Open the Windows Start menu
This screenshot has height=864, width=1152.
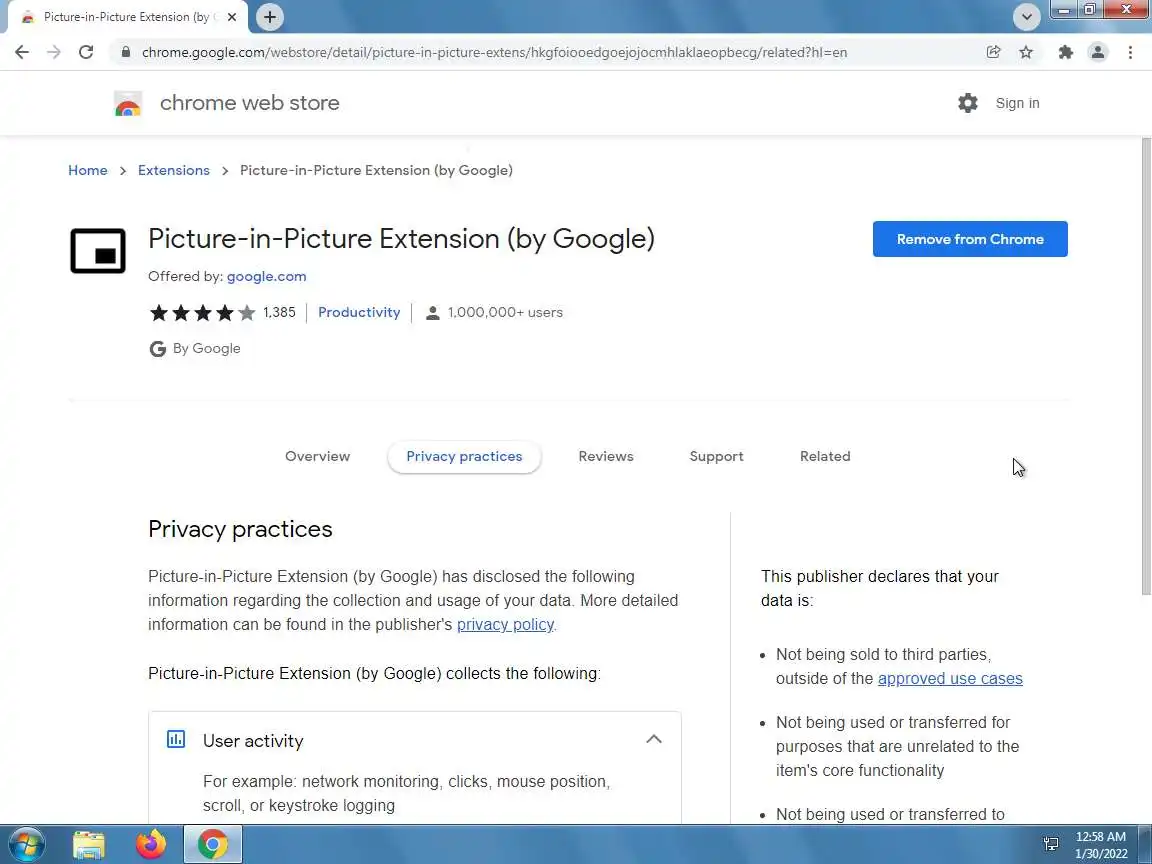[26, 845]
